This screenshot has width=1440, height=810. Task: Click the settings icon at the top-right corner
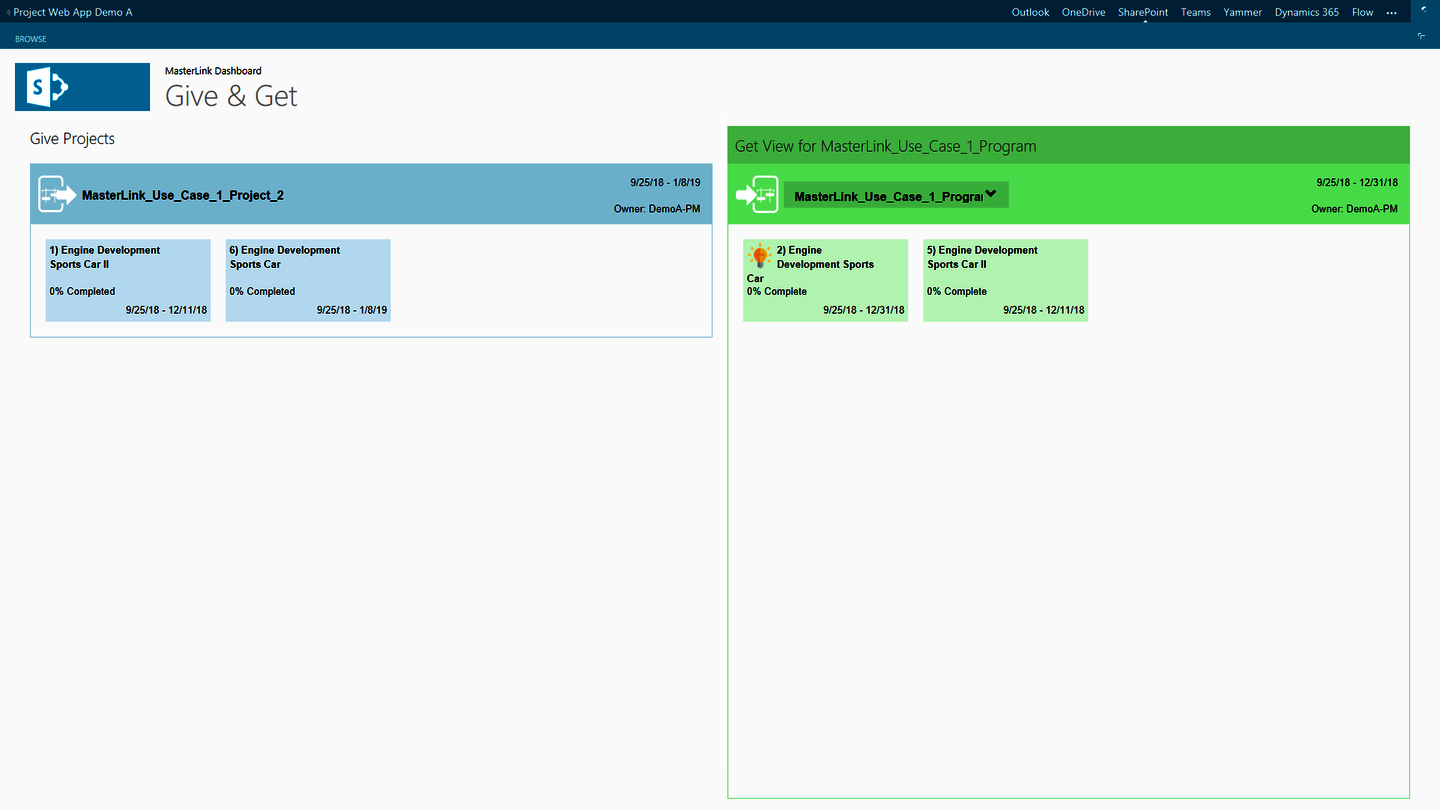click(1424, 8)
